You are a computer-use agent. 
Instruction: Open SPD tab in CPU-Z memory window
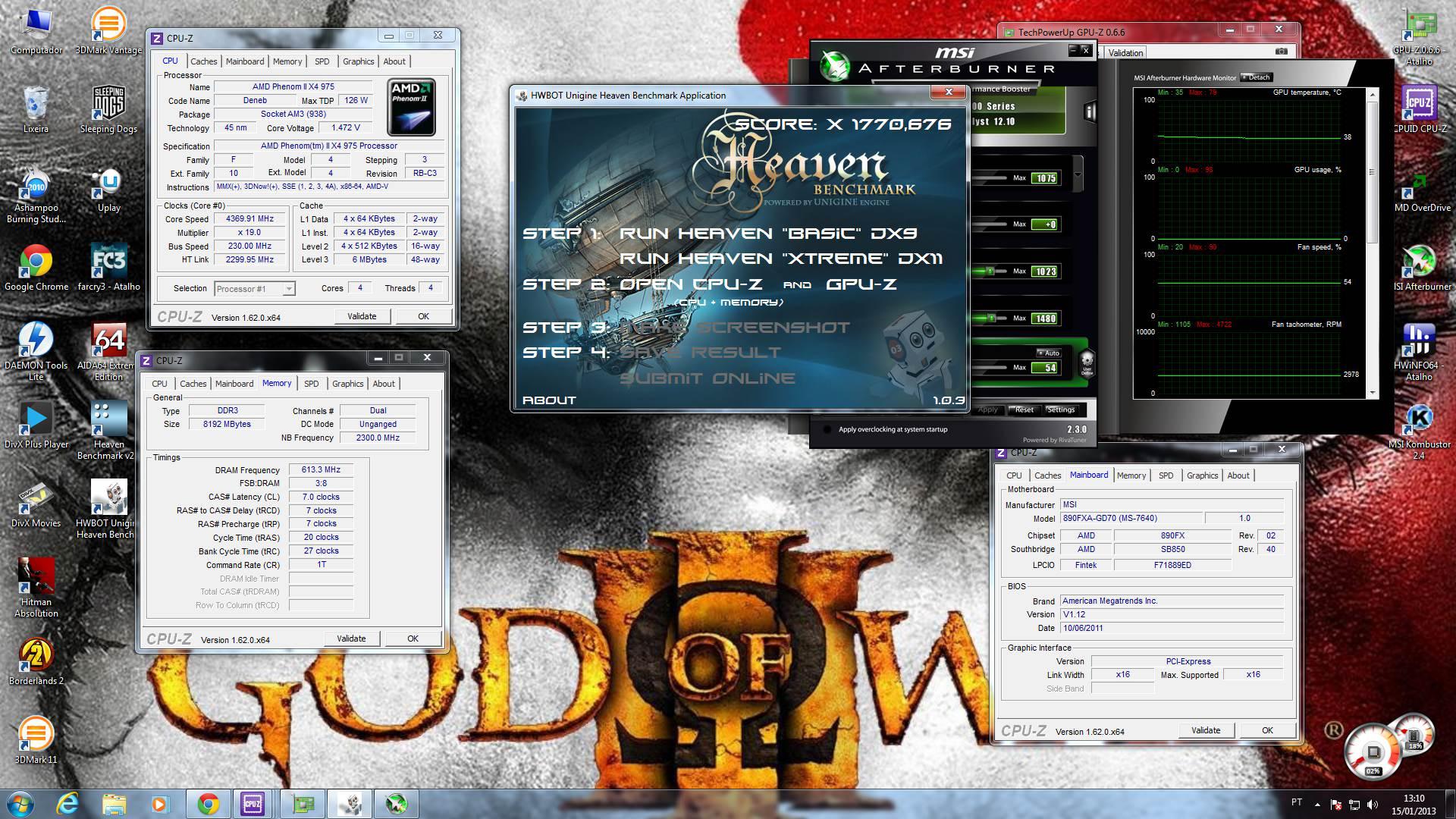312,384
